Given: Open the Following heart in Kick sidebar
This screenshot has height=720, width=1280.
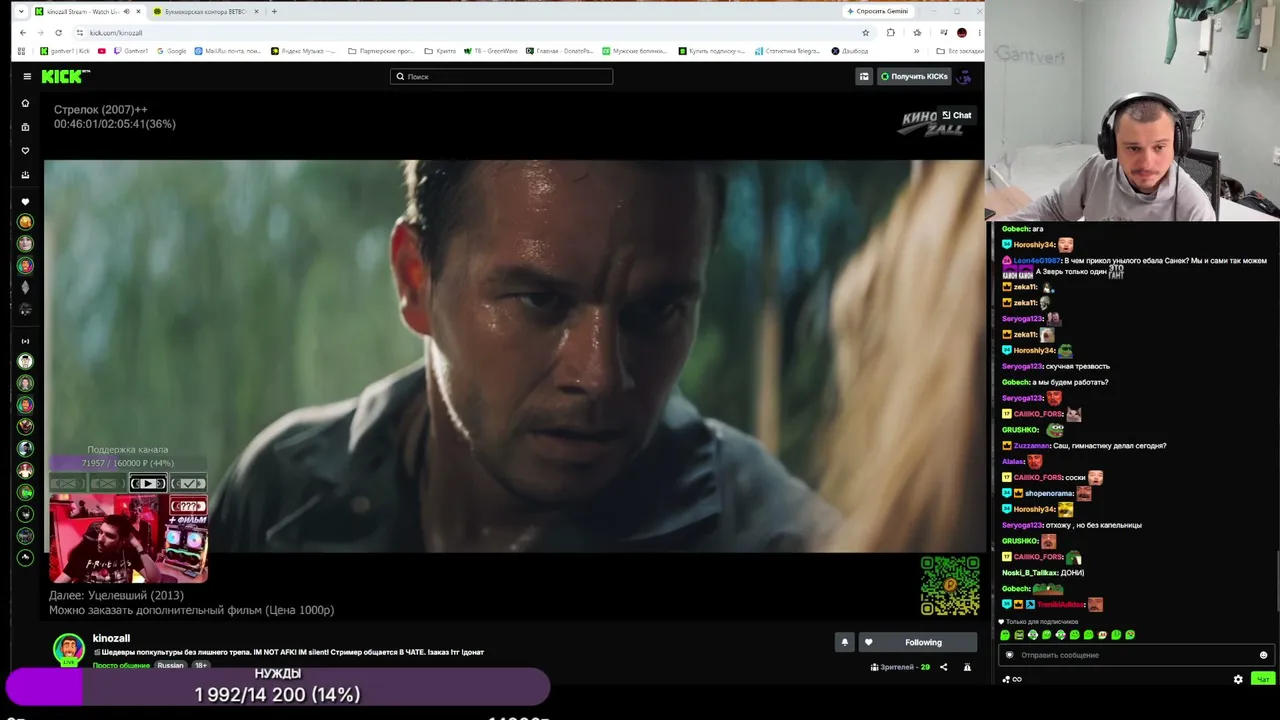Looking at the screenshot, I should coord(26,151).
